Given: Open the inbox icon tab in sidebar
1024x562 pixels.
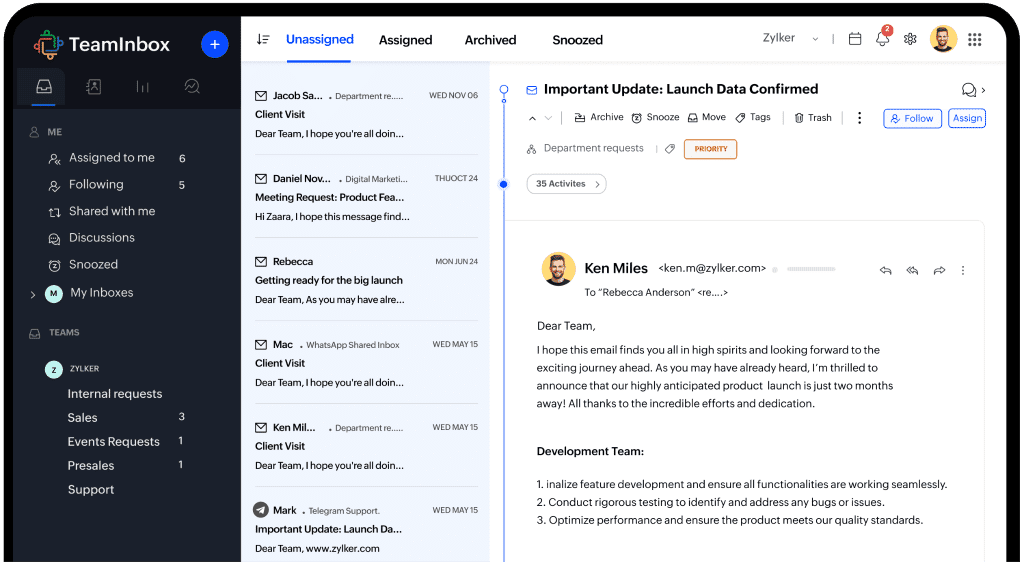Looking at the screenshot, I should point(44,87).
